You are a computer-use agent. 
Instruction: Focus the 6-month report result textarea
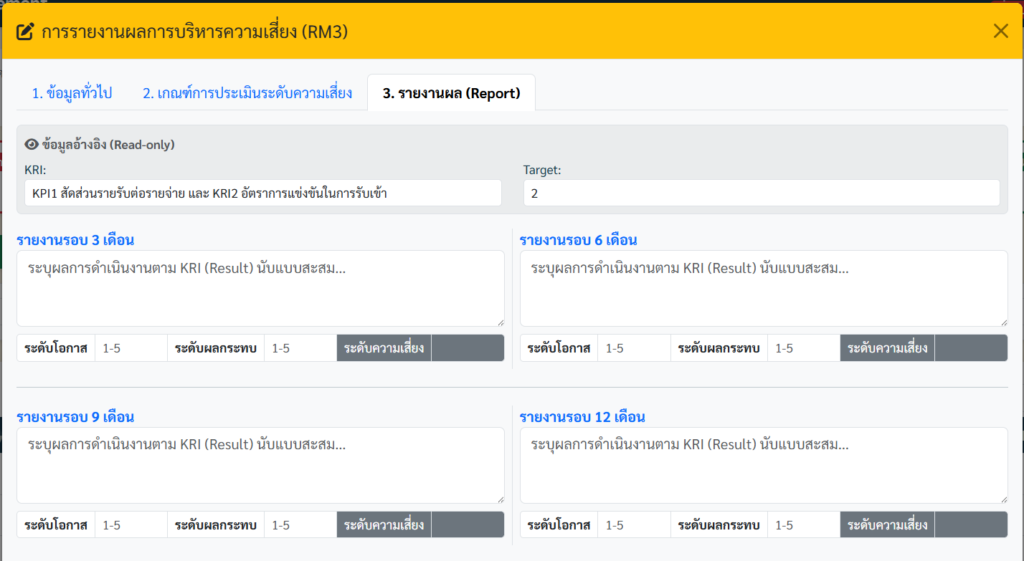coord(763,288)
